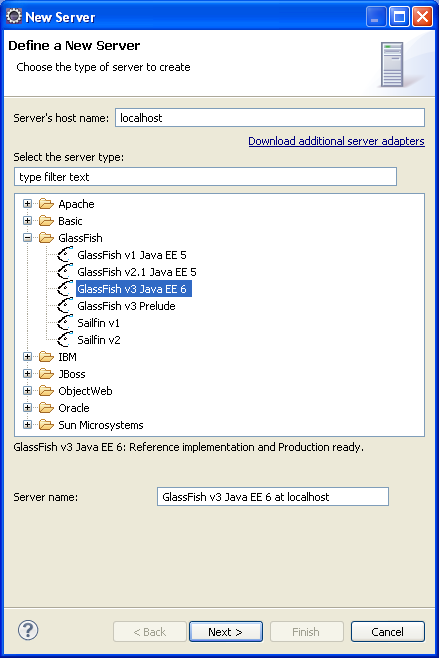This screenshot has height=658, width=439.
Task: Click the Sailfin v2 fish icon
Action: (65, 340)
